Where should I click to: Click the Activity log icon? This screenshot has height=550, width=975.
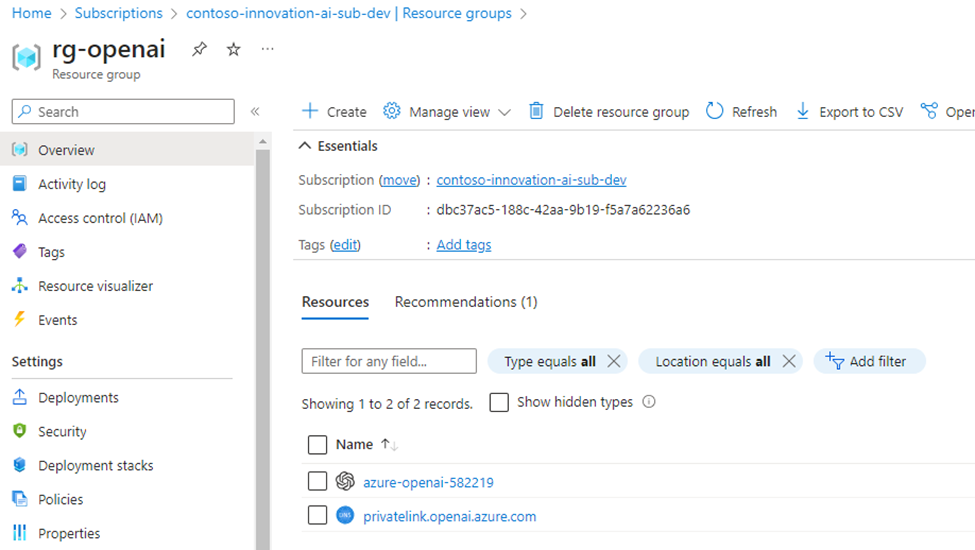pos(20,184)
